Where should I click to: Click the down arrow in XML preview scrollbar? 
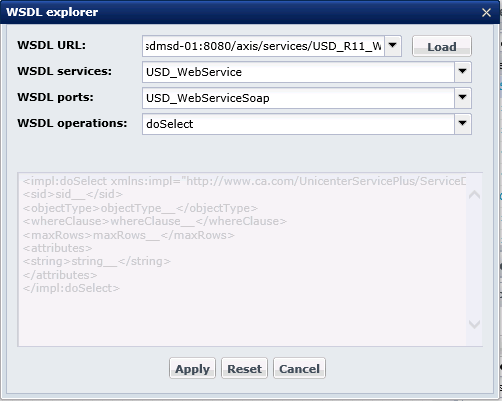tap(474, 324)
